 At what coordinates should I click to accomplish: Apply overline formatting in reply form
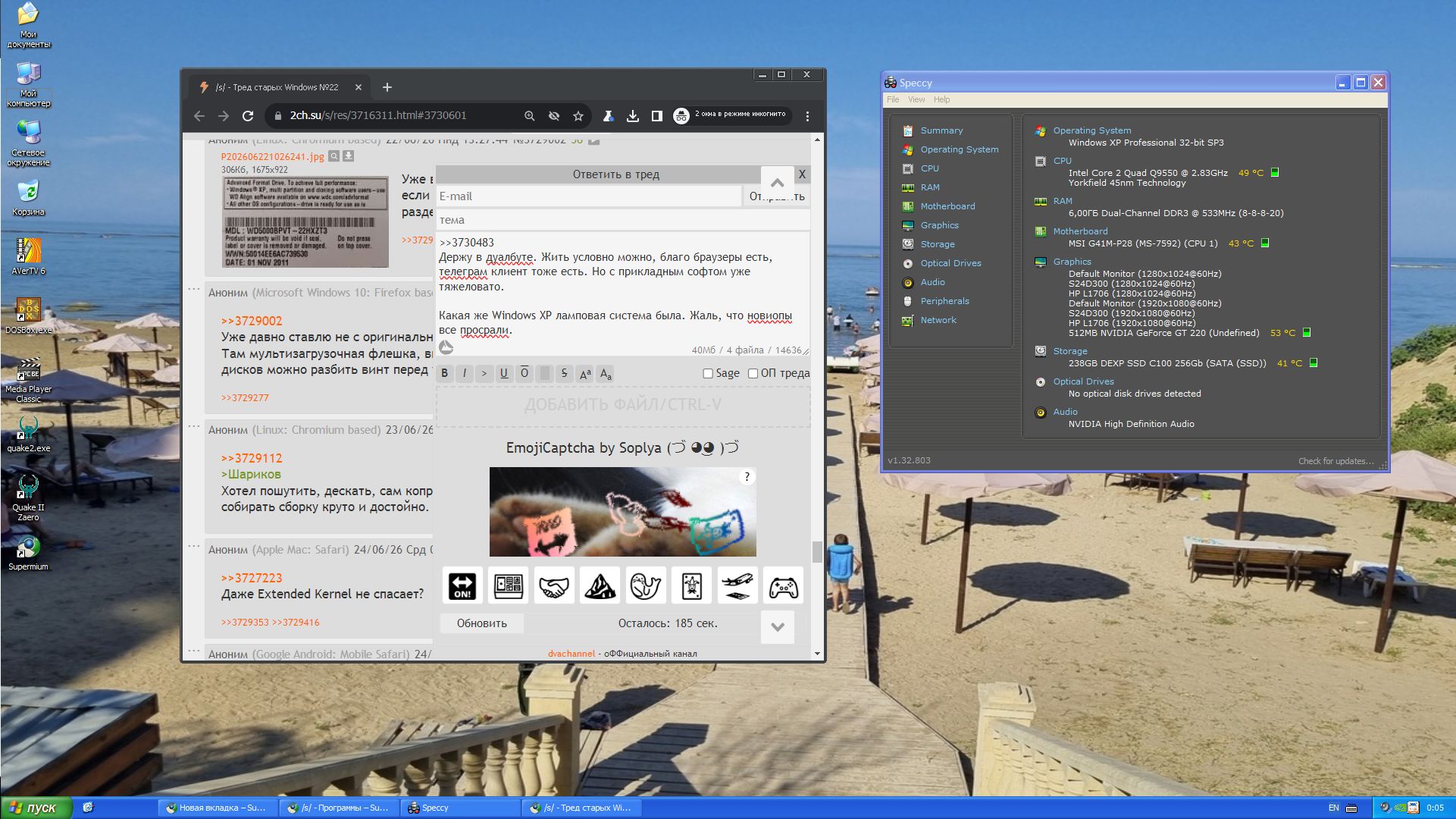click(x=524, y=373)
